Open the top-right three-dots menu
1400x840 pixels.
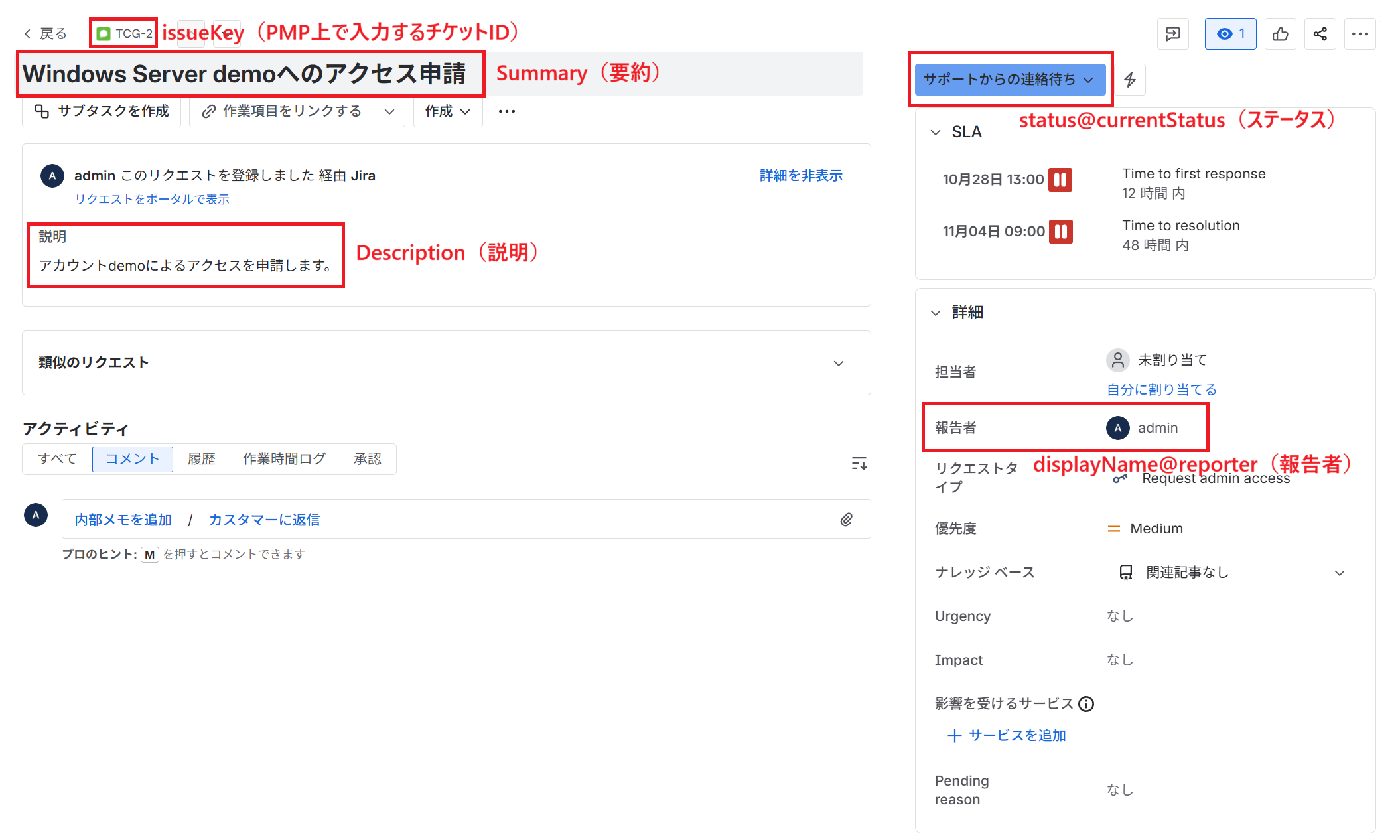[1360, 34]
